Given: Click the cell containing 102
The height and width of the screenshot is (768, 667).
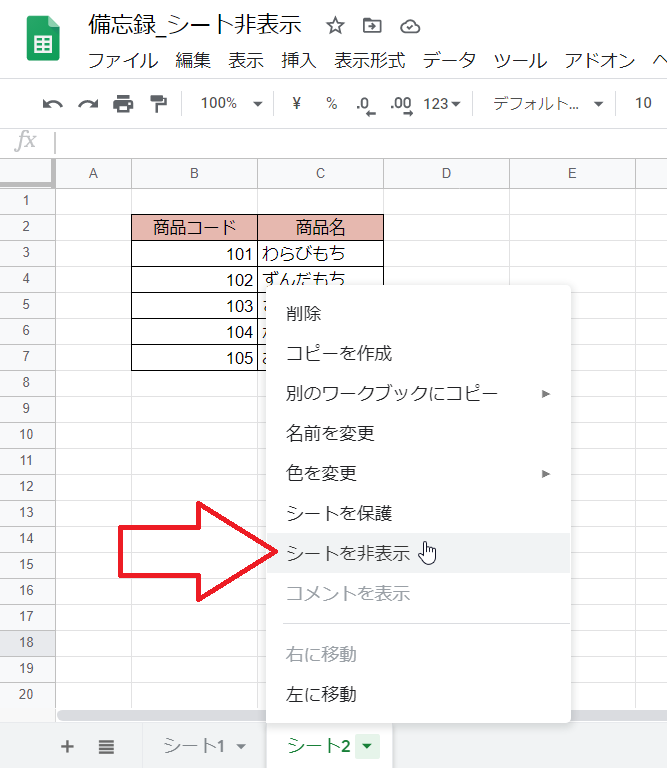Looking at the screenshot, I should point(194,280).
